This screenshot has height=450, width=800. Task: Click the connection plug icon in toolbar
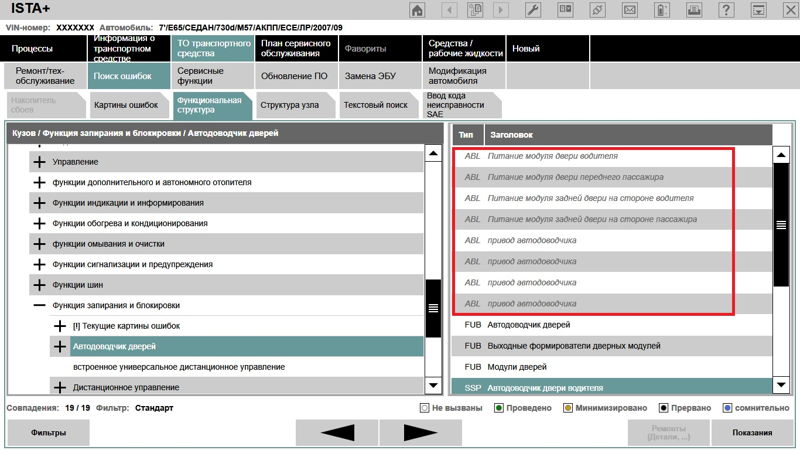(598, 10)
